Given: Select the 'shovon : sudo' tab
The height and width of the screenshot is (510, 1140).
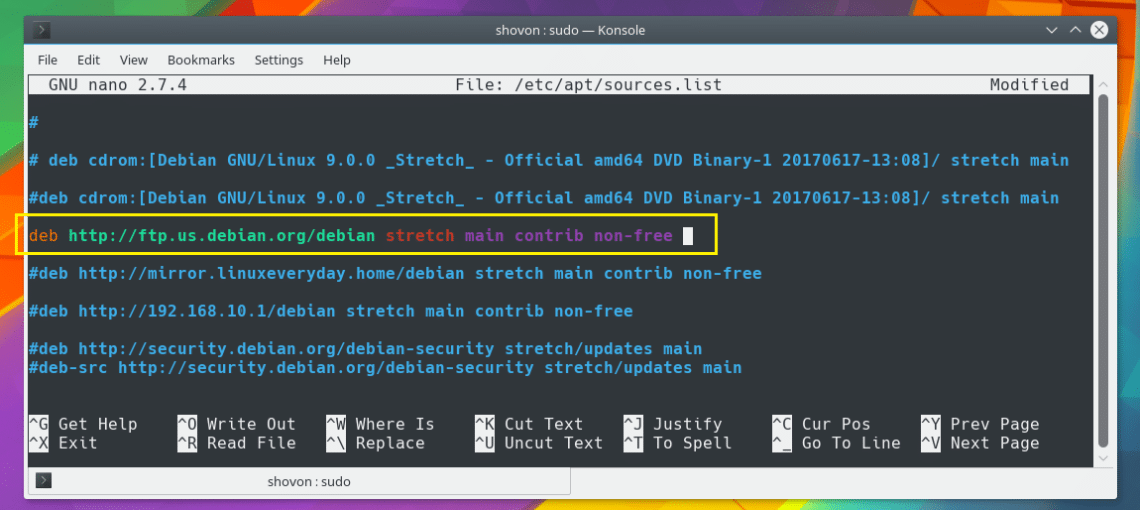Looking at the screenshot, I should click(299, 481).
